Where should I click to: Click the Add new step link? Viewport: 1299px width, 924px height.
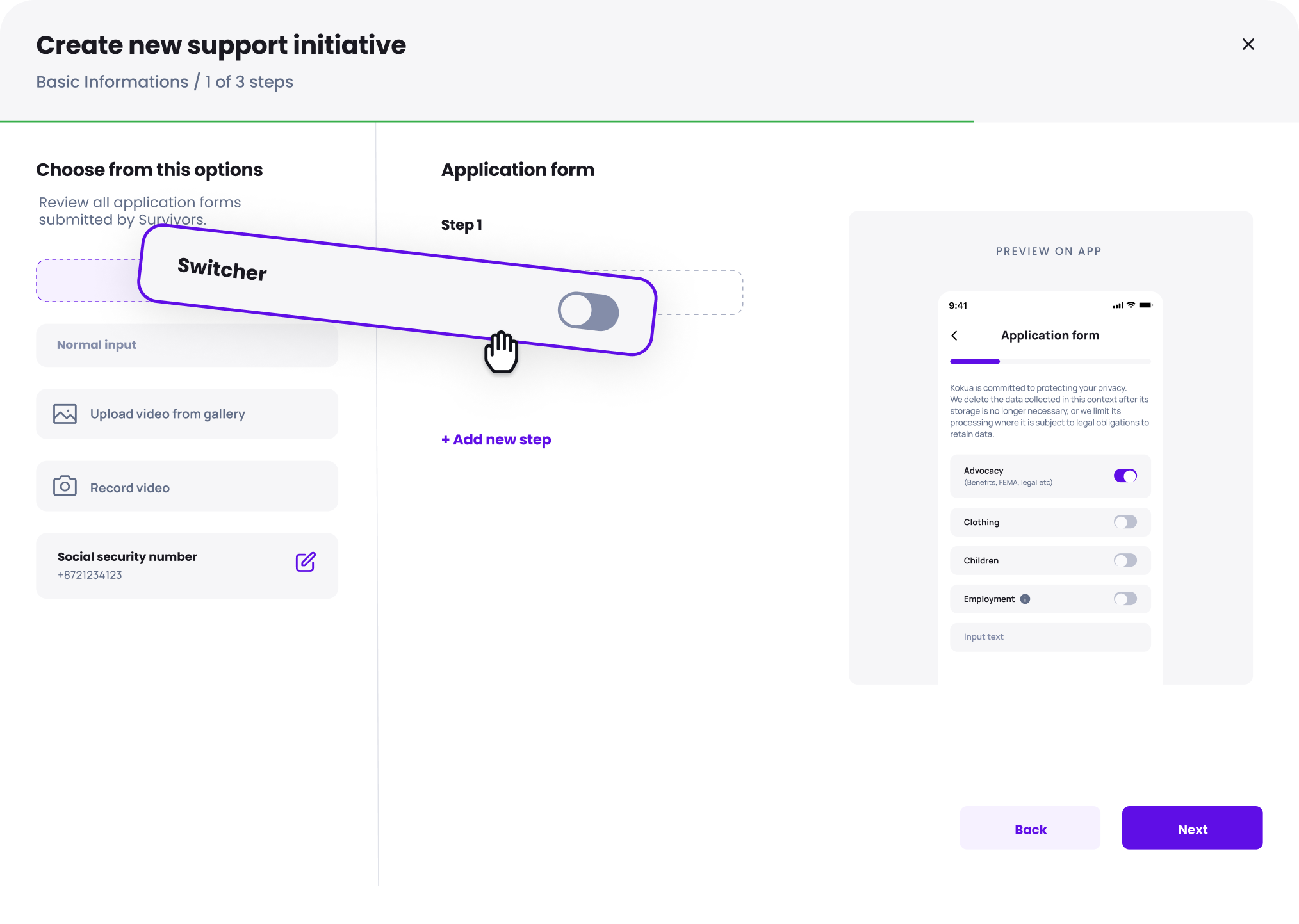(496, 440)
